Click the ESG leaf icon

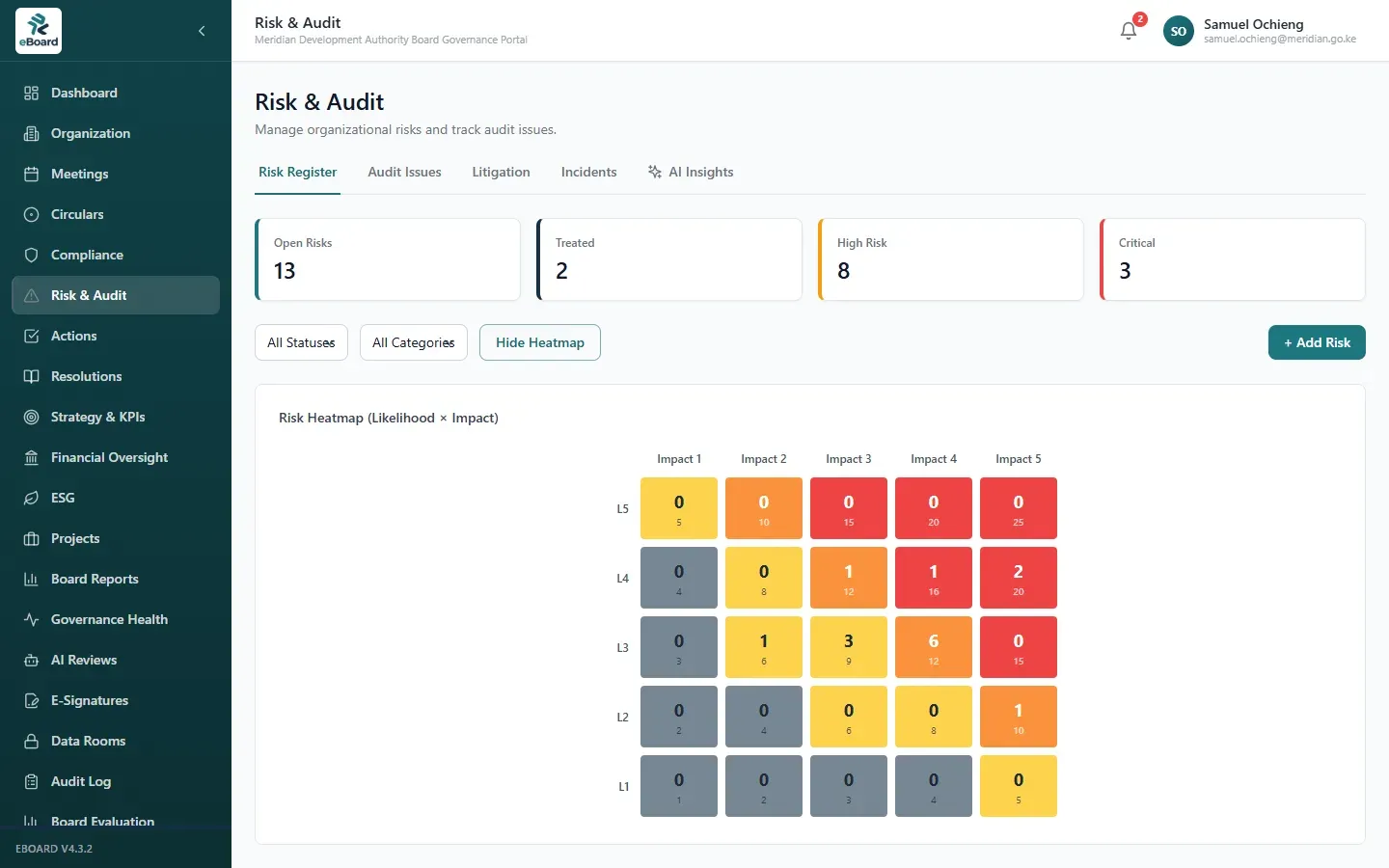31,498
